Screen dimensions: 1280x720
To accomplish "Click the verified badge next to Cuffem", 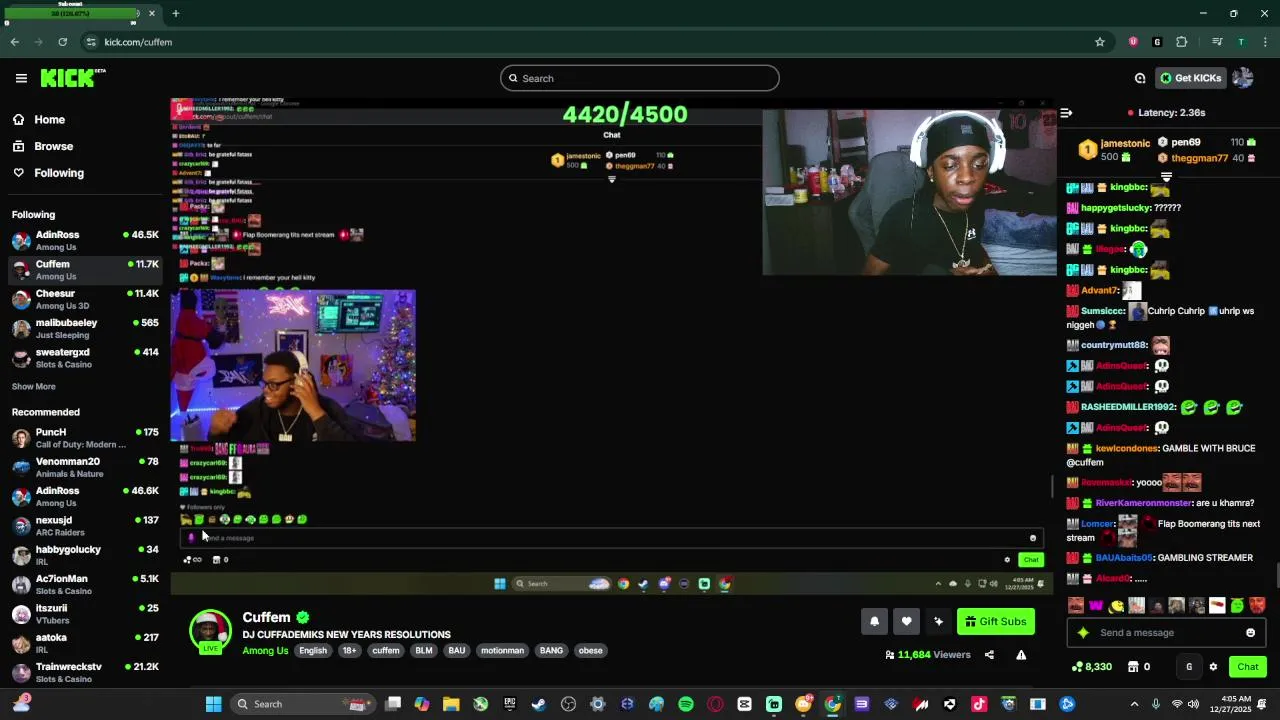I will [x=303, y=618].
